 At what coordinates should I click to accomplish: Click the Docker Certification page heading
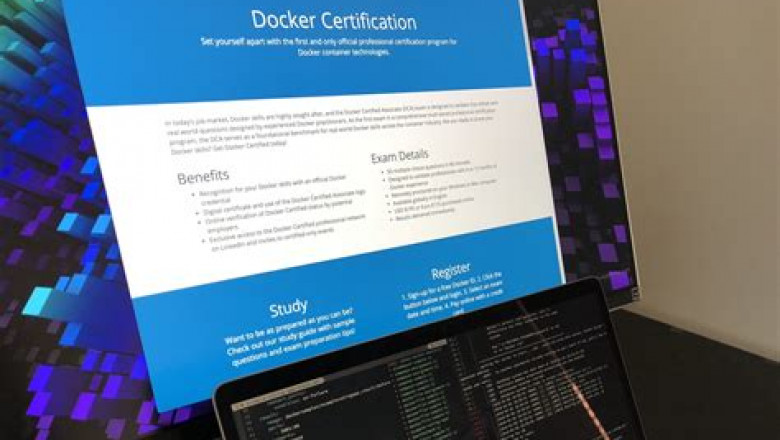point(334,20)
